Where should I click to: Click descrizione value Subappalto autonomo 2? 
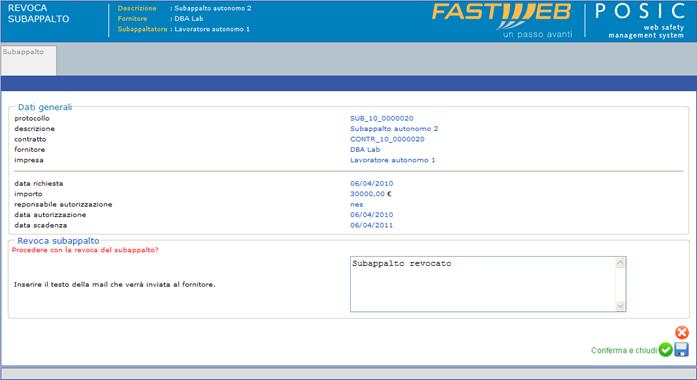(x=394, y=128)
